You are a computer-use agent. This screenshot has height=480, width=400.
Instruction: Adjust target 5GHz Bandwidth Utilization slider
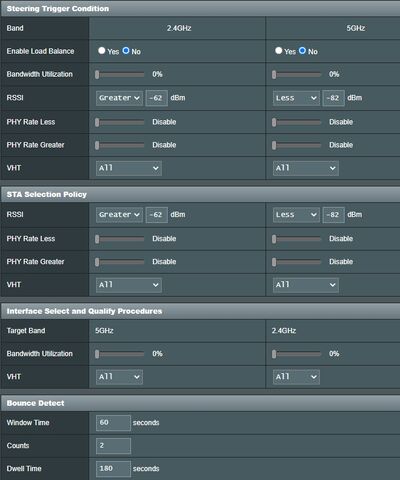click(x=120, y=354)
